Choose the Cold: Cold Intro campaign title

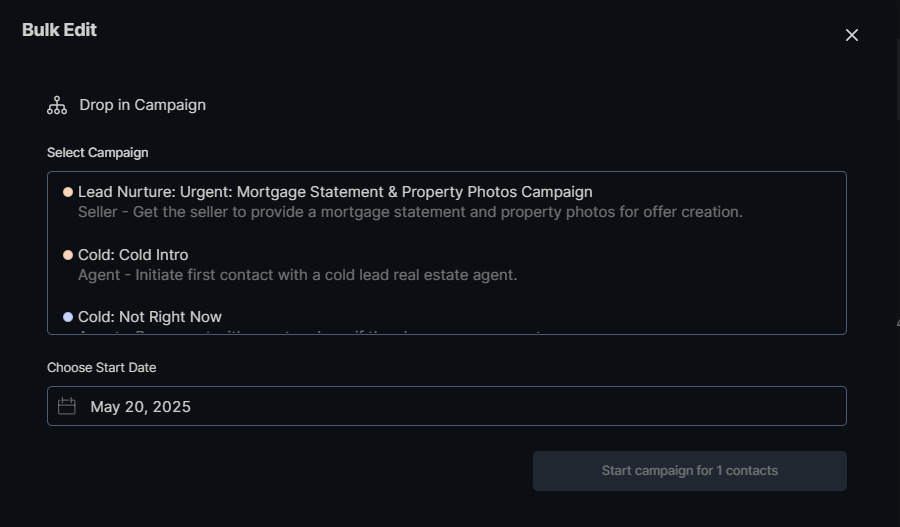[x=133, y=255]
